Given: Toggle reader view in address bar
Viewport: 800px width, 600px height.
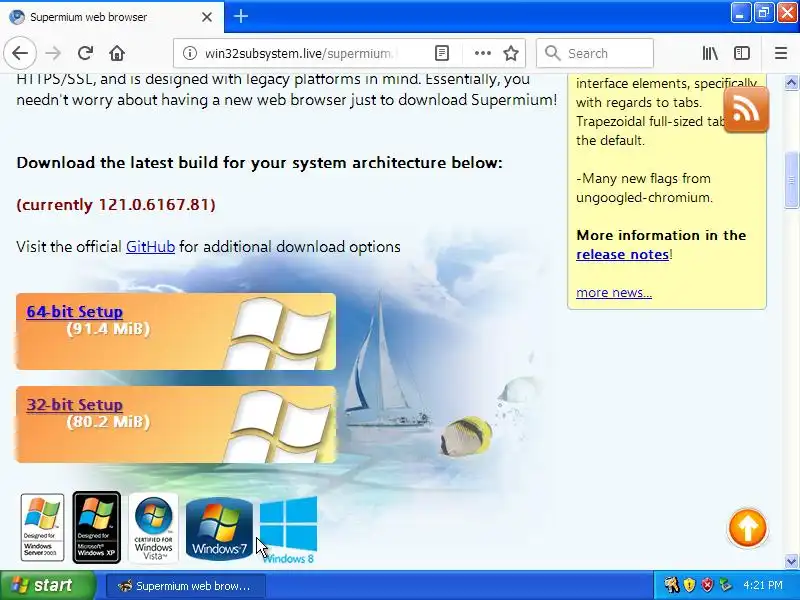Looking at the screenshot, I should coord(442,53).
